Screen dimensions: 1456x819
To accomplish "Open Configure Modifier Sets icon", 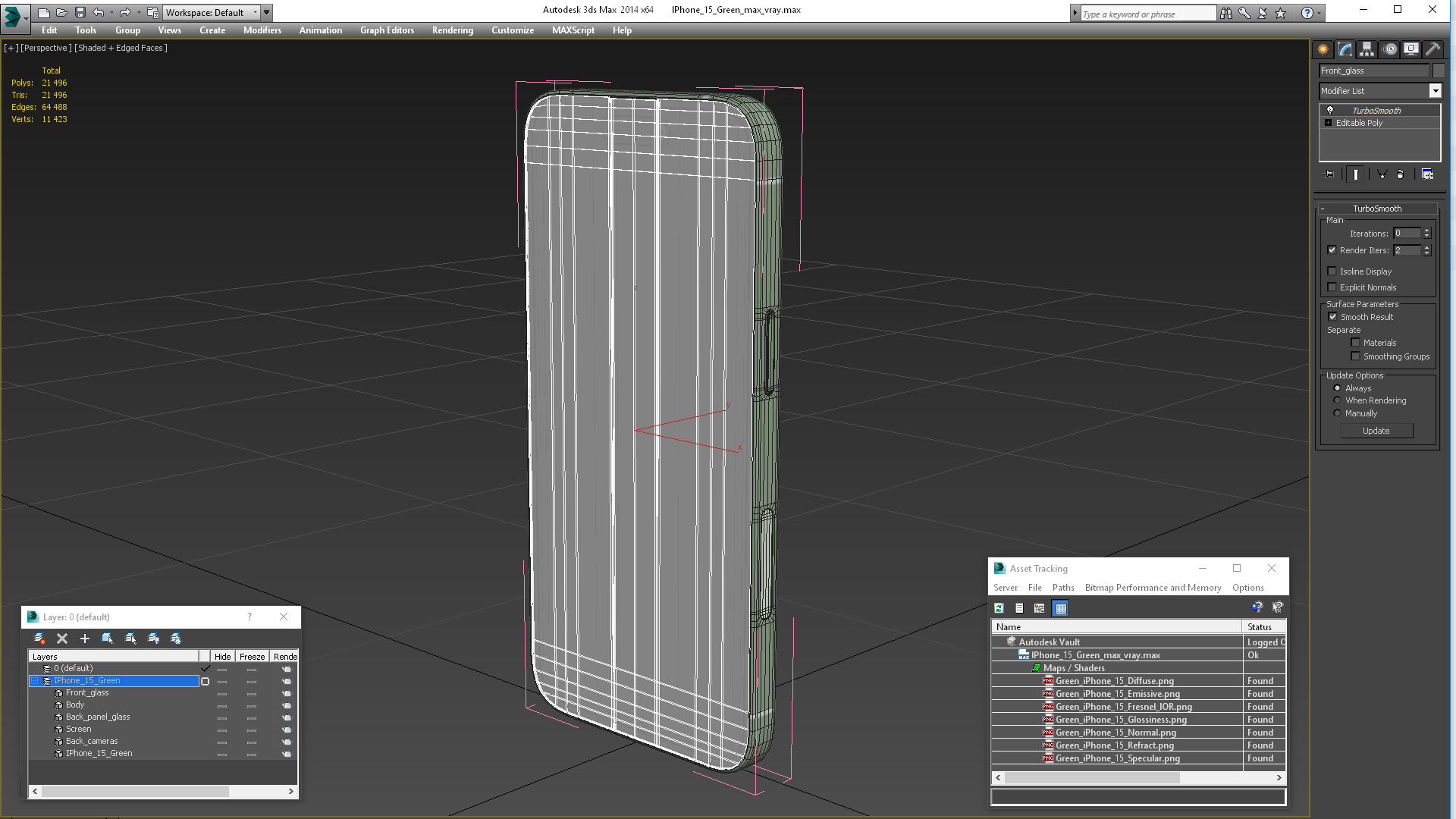I will [x=1427, y=174].
